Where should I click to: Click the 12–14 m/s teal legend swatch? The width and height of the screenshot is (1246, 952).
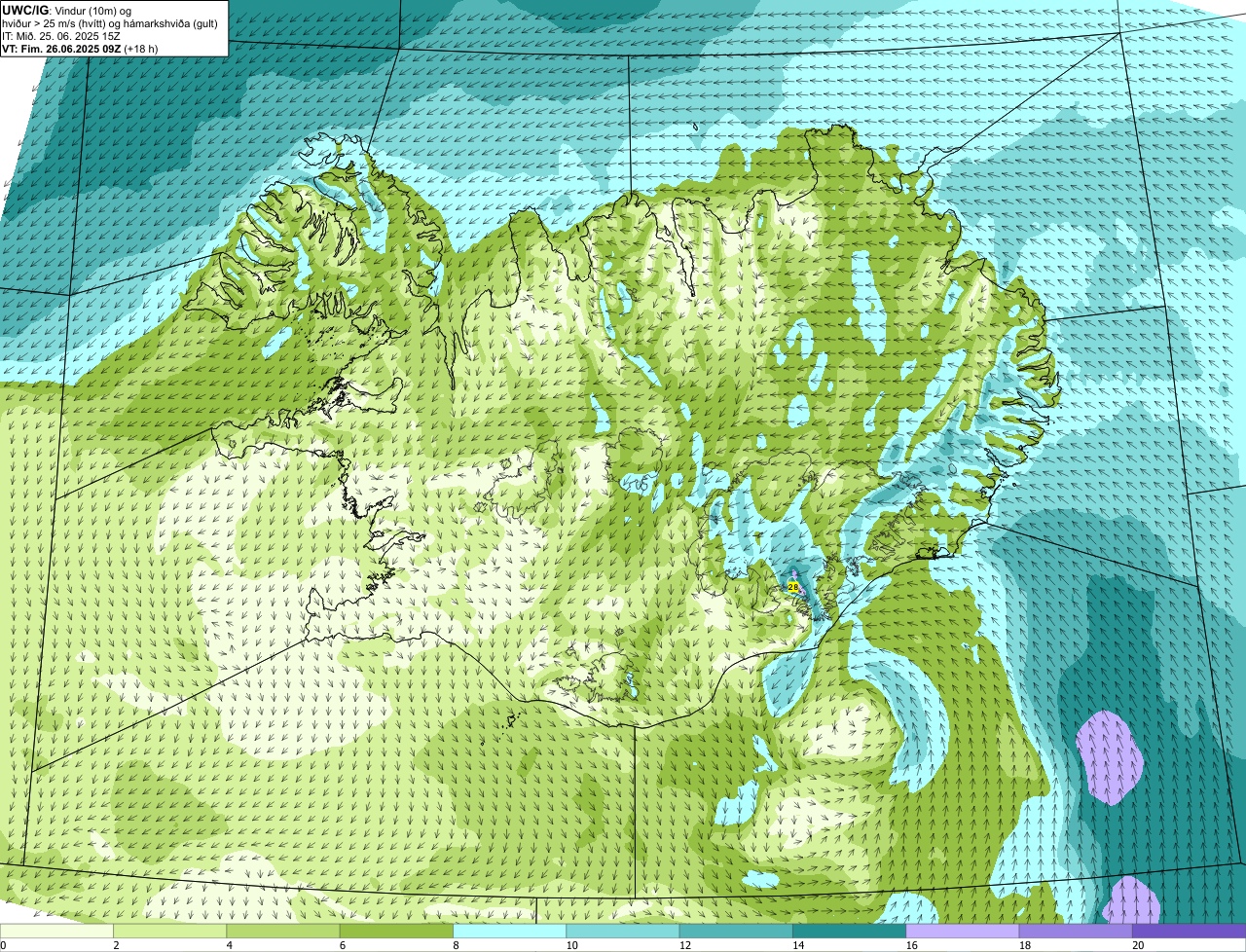[737, 931]
